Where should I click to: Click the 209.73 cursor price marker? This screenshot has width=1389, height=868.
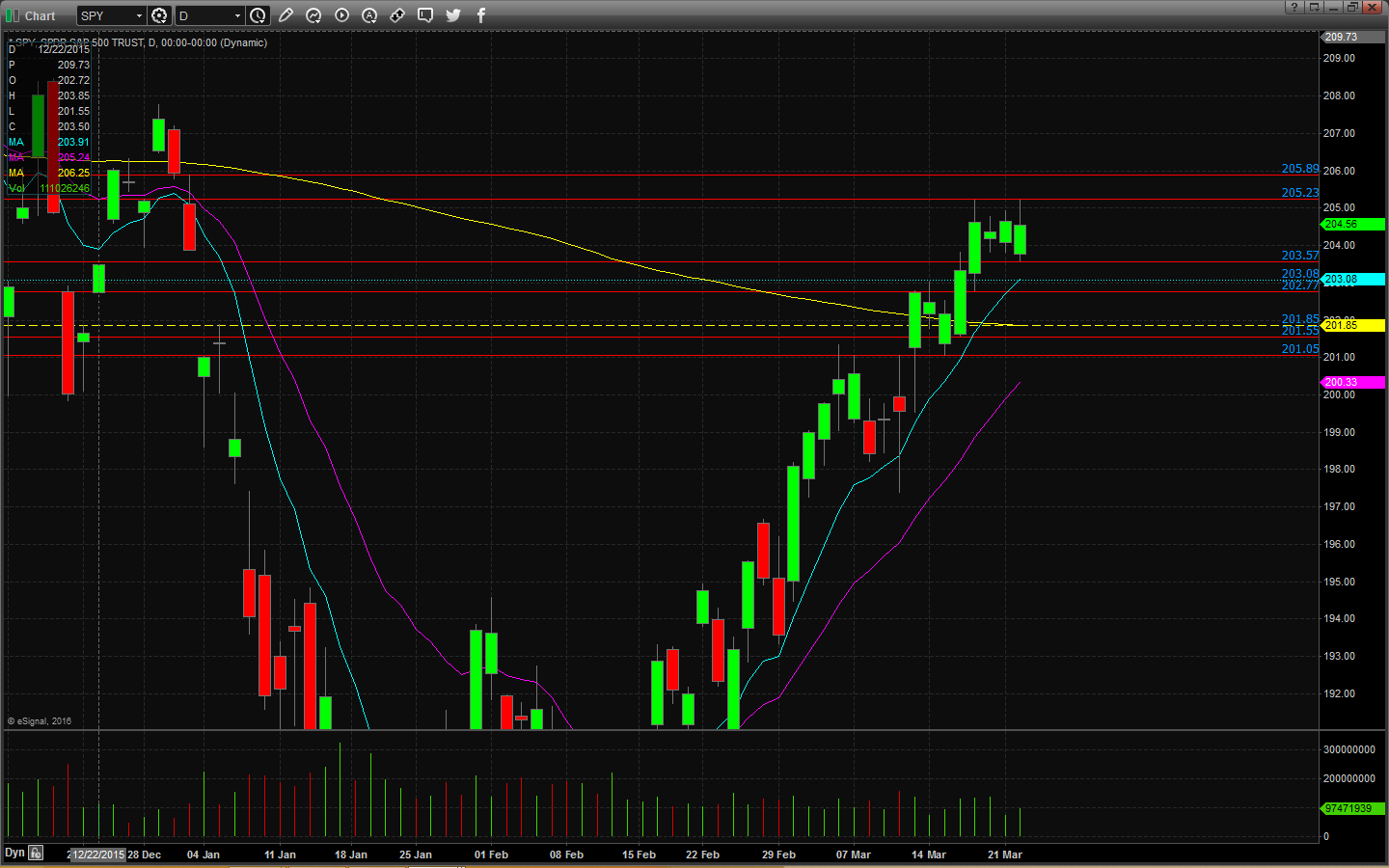pyautogui.click(x=1352, y=37)
